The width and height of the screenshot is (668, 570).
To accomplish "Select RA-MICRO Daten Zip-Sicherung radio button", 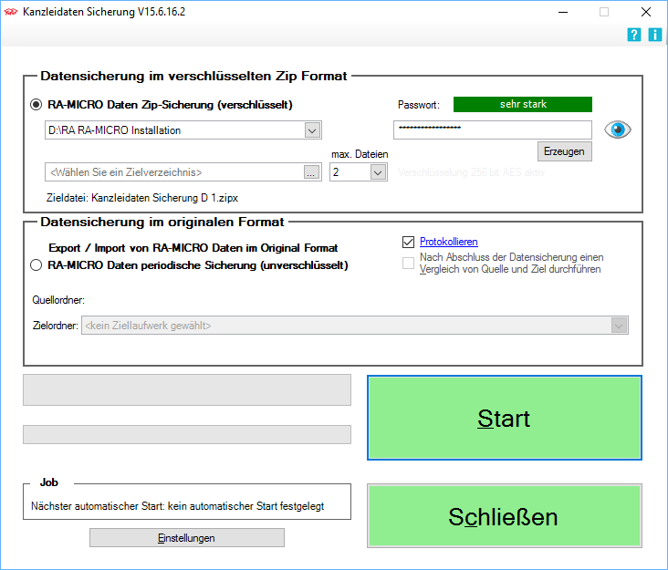I will pyautogui.click(x=36, y=104).
